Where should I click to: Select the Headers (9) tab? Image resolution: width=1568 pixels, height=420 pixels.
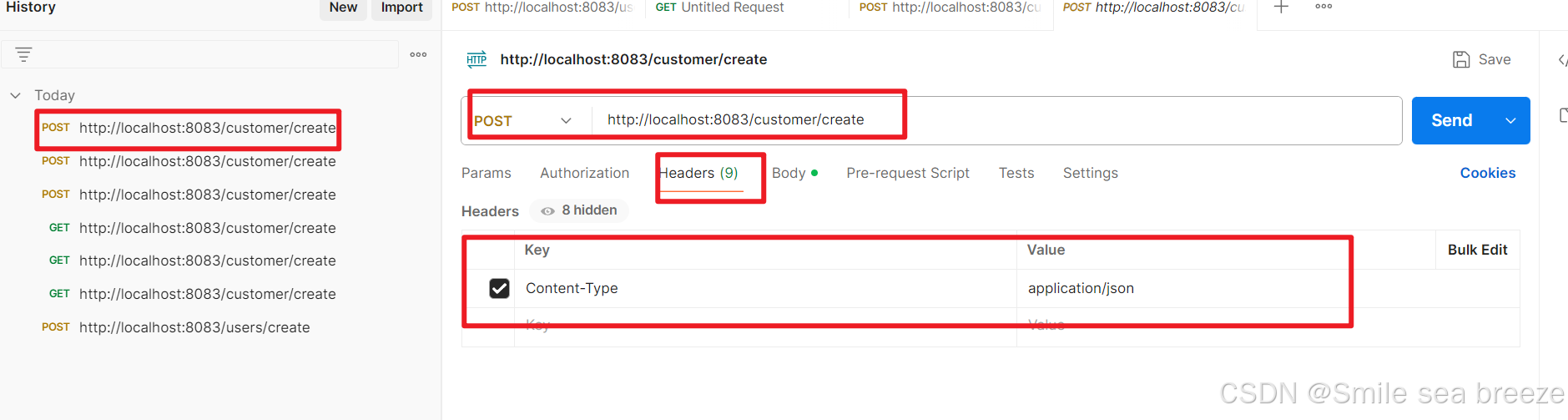point(699,173)
